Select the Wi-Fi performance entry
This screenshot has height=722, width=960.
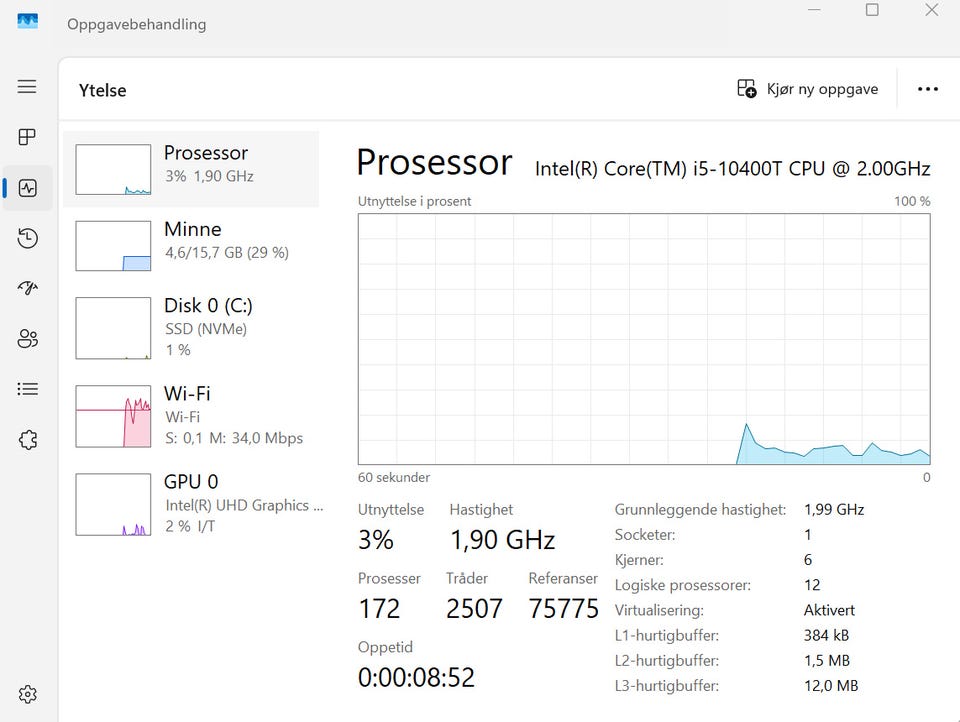191,416
